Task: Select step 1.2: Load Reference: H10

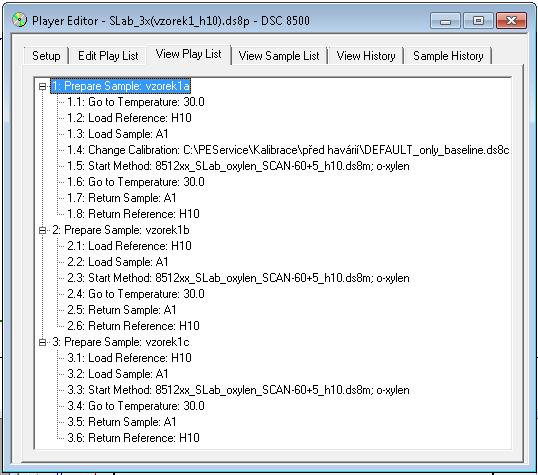Action: click(129, 118)
